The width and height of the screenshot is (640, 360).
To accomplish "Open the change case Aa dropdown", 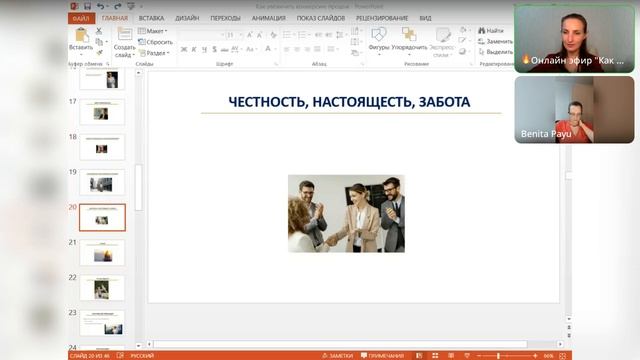I will (x=251, y=49).
